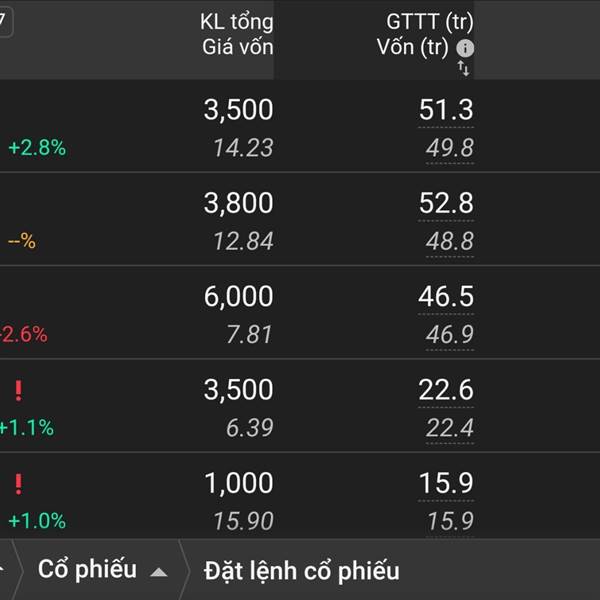Viewport: 600px width, 600px height.
Task: Sort by GTTT using the arrows icon
Action: [x=463, y=69]
